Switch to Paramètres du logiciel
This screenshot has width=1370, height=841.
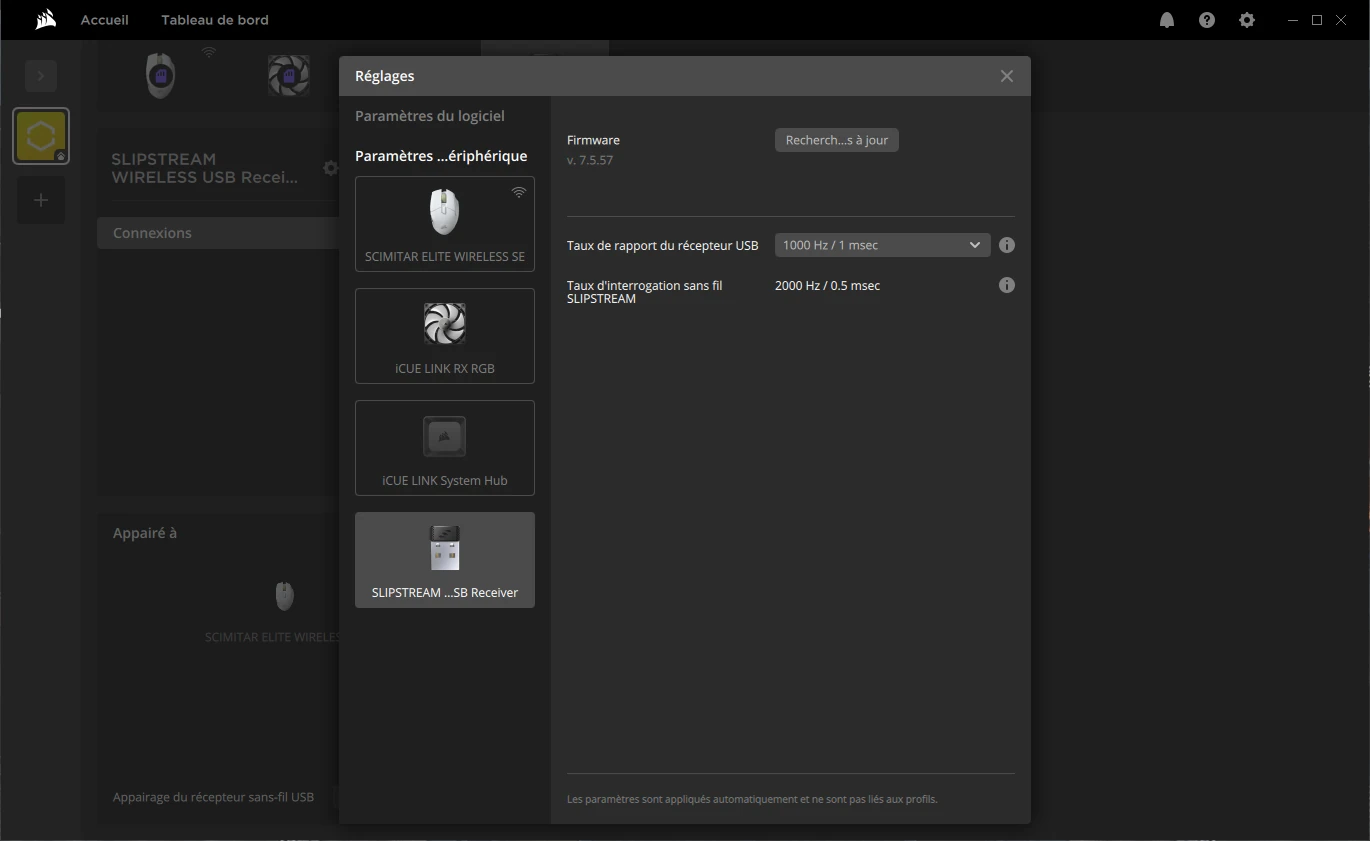click(430, 116)
